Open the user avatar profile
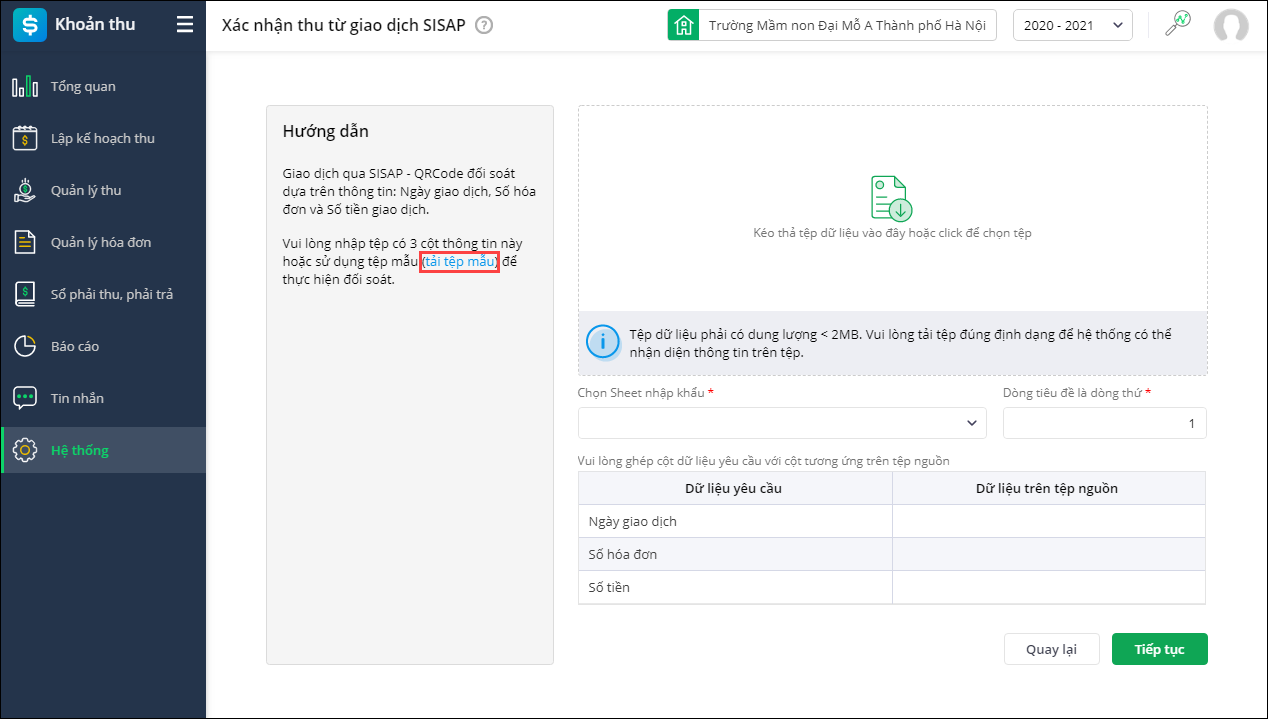 (1231, 25)
